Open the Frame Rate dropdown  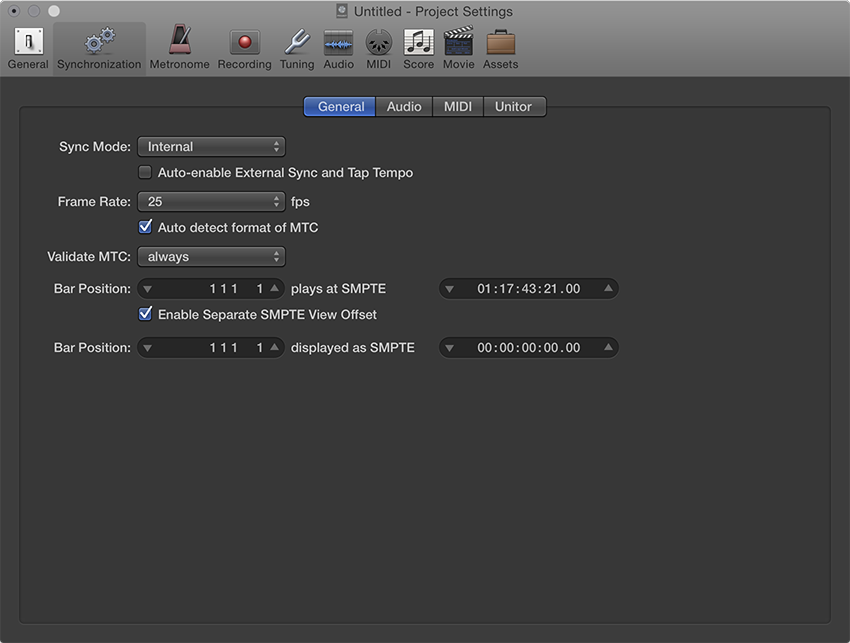point(211,202)
